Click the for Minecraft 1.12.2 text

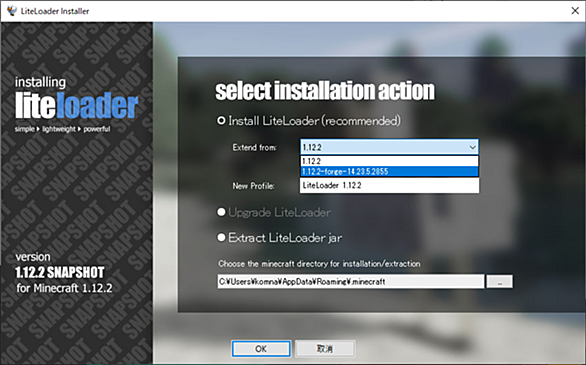click(x=64, y=288)
